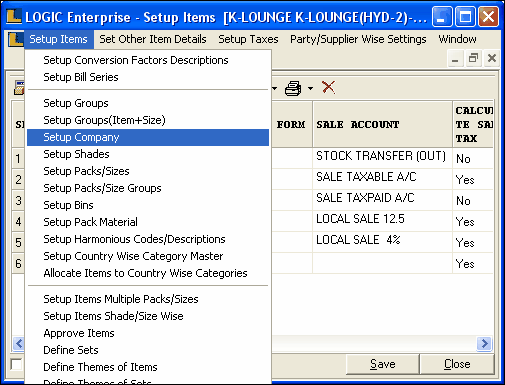Select Allocate Items to Country Wise Categories

(x=148, y=273)
